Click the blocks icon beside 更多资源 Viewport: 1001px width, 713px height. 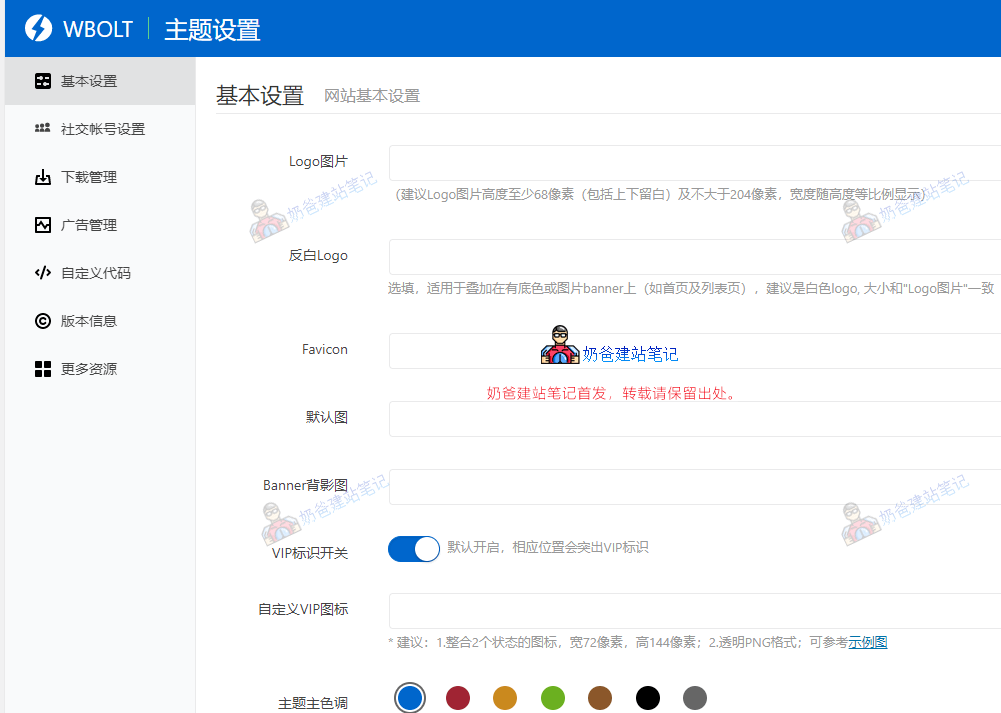tap(43, 369)
